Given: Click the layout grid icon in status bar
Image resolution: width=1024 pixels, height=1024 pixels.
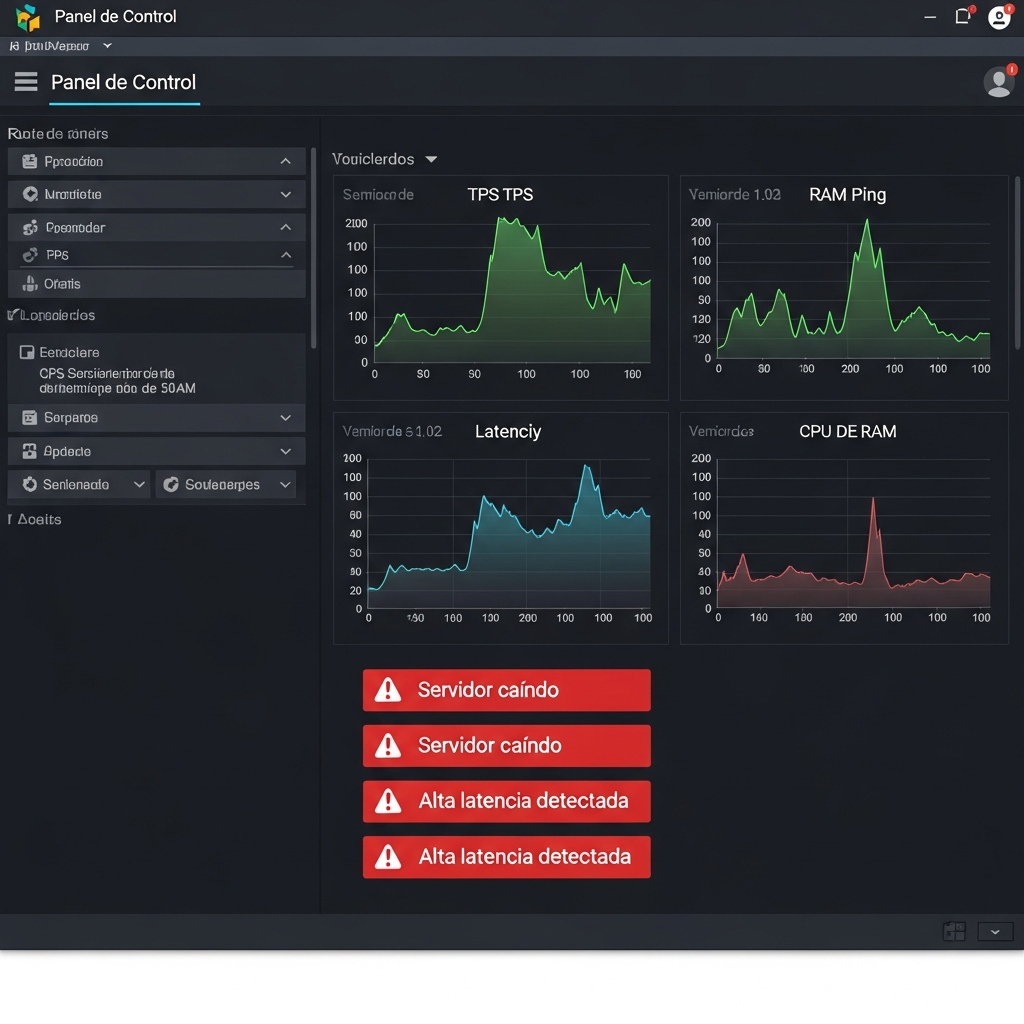Looking at the screenshot, I should (954, 931).
